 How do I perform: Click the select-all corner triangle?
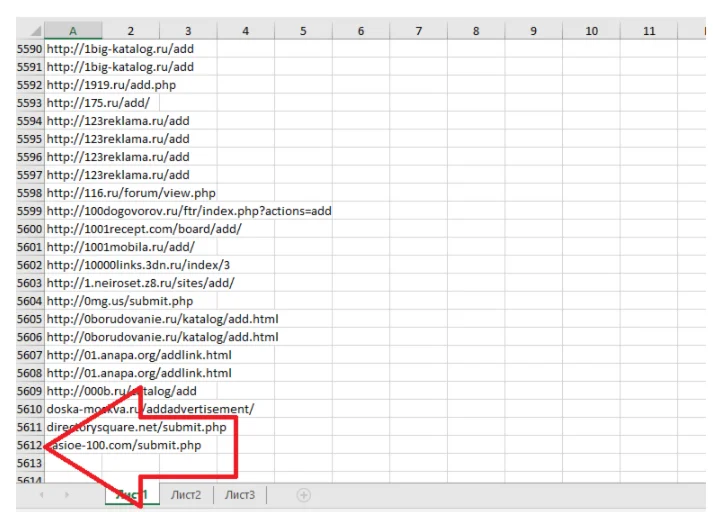click(x=36, y=31)
